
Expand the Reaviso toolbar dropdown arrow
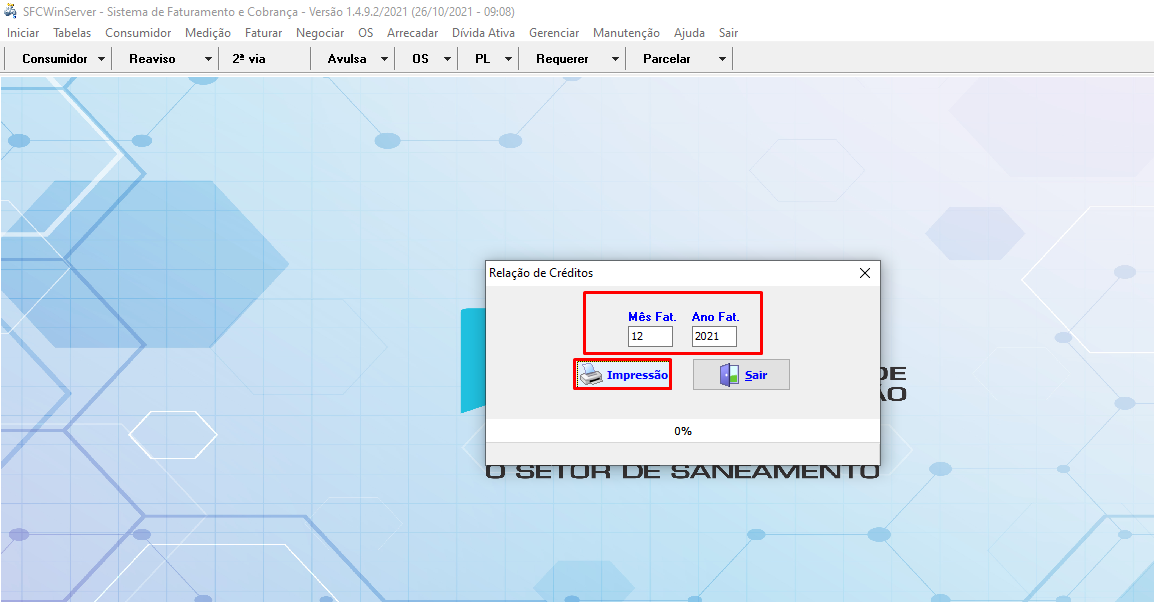click(x=208, y=59)
